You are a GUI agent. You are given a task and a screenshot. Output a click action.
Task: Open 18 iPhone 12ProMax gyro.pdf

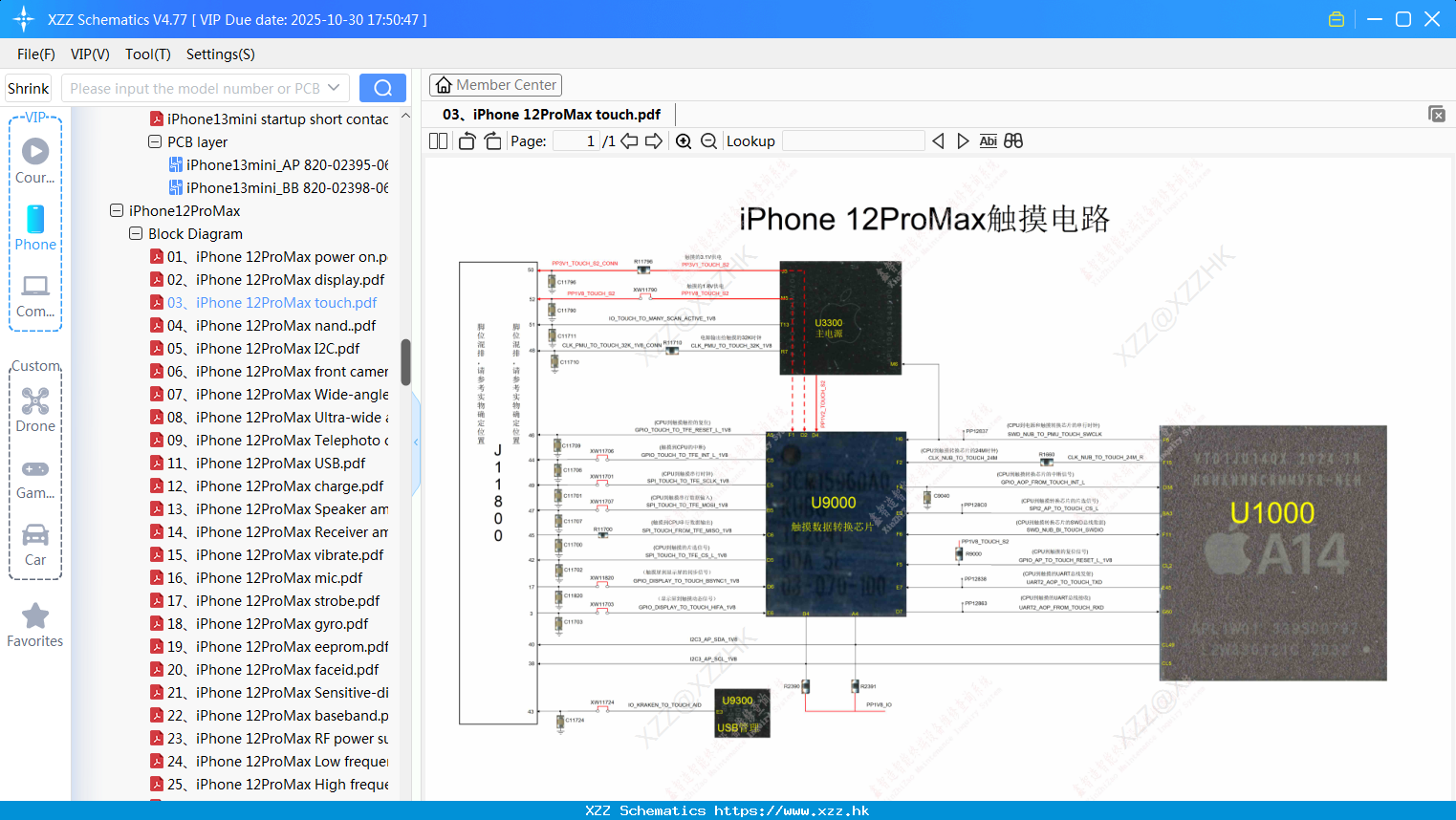coord(259,623)
